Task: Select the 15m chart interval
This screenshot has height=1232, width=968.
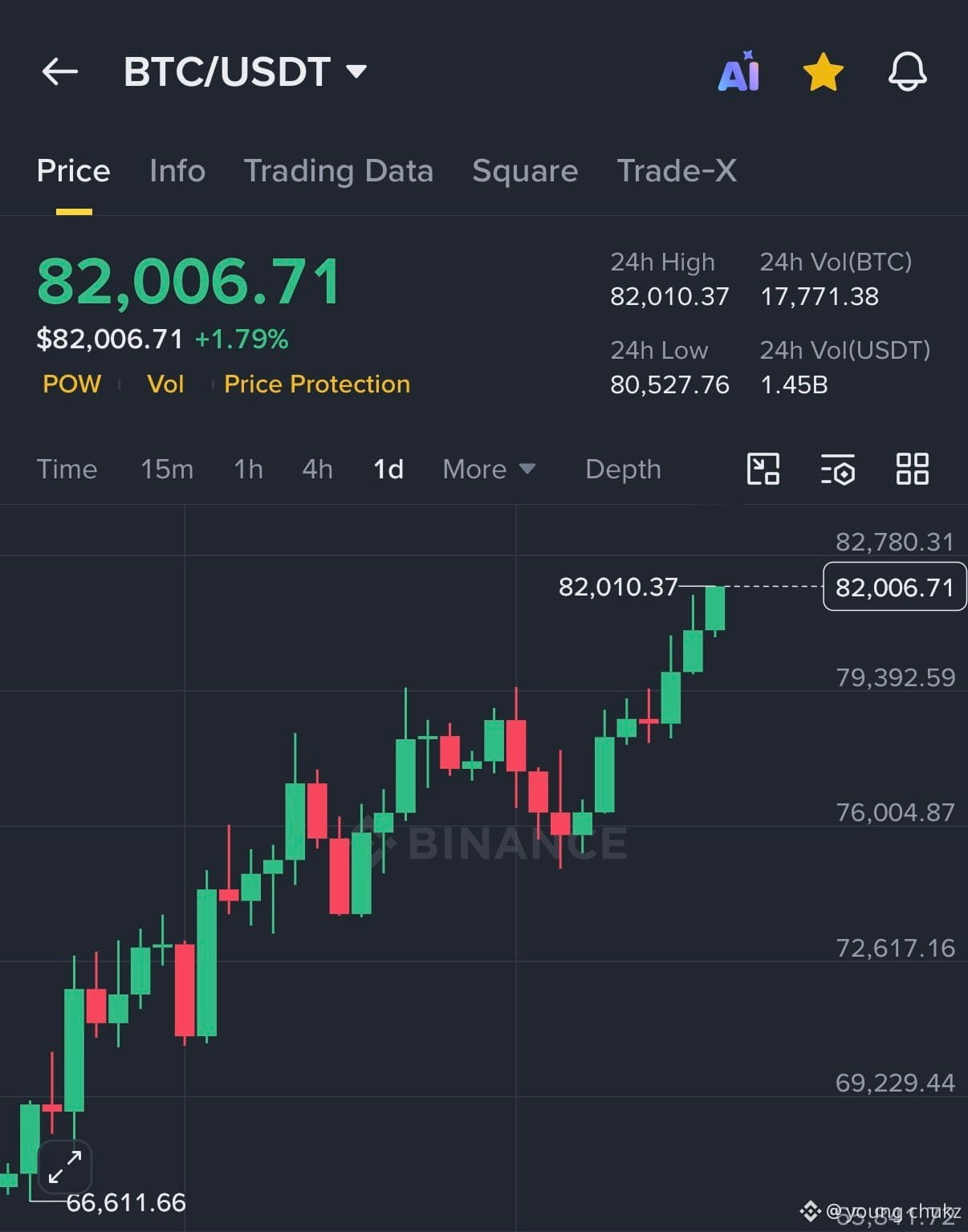Action: (167, 469)
